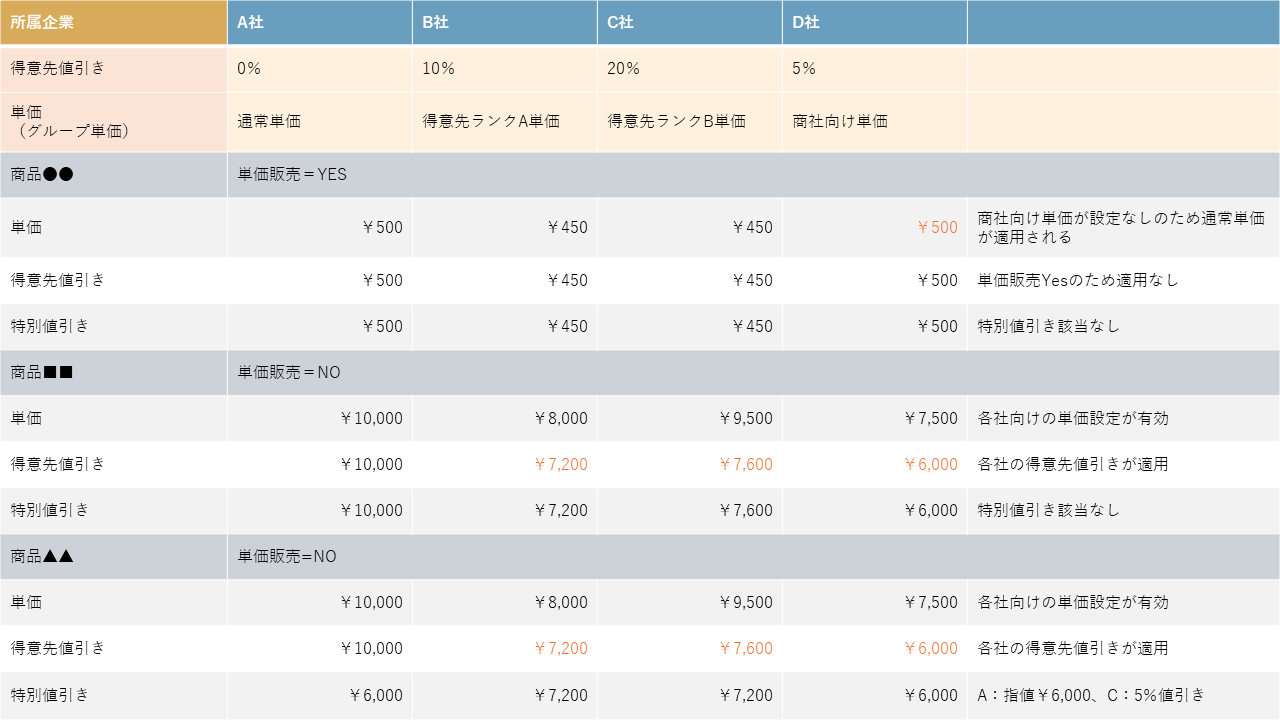Click 特別値引き row label under 商品▲▲
Image resolution: width=1280 pixels, height=720 pixels.
coord(50,695)
